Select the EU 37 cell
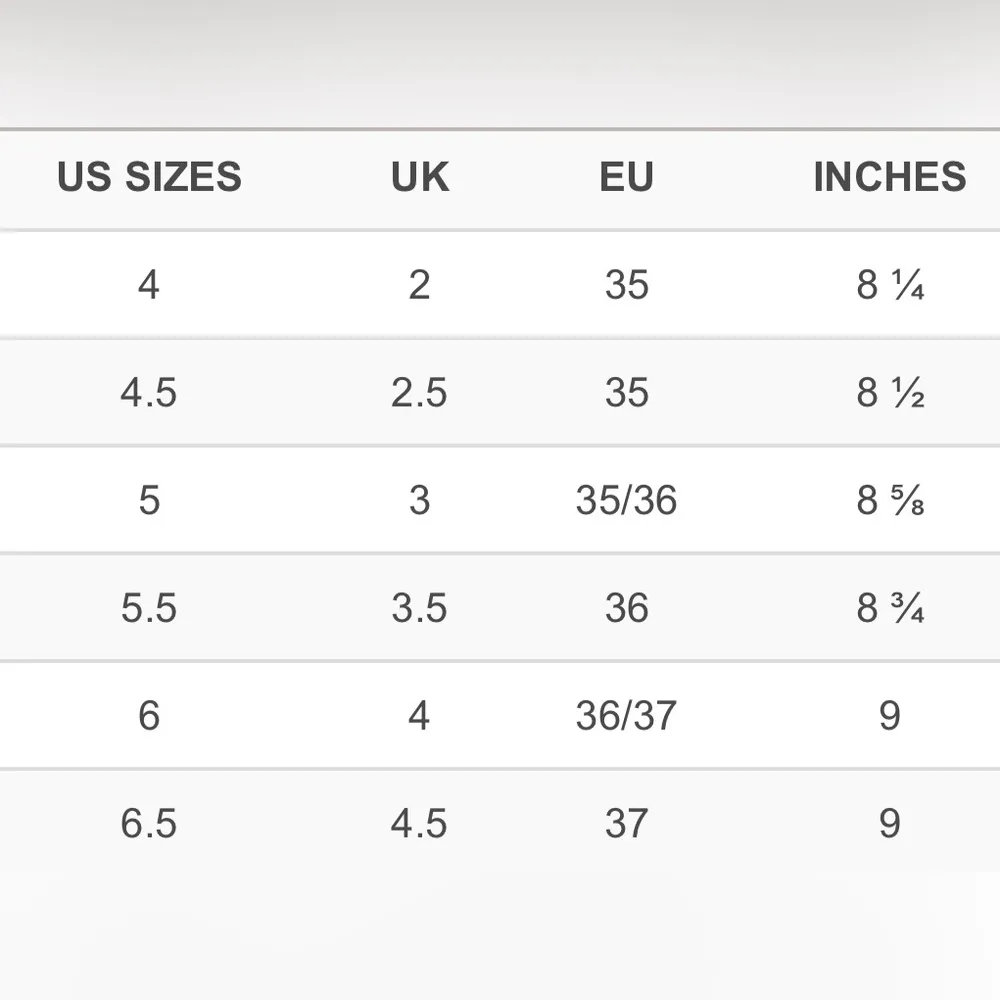This screenshot has height=1000, width=1000. [627, 823]
